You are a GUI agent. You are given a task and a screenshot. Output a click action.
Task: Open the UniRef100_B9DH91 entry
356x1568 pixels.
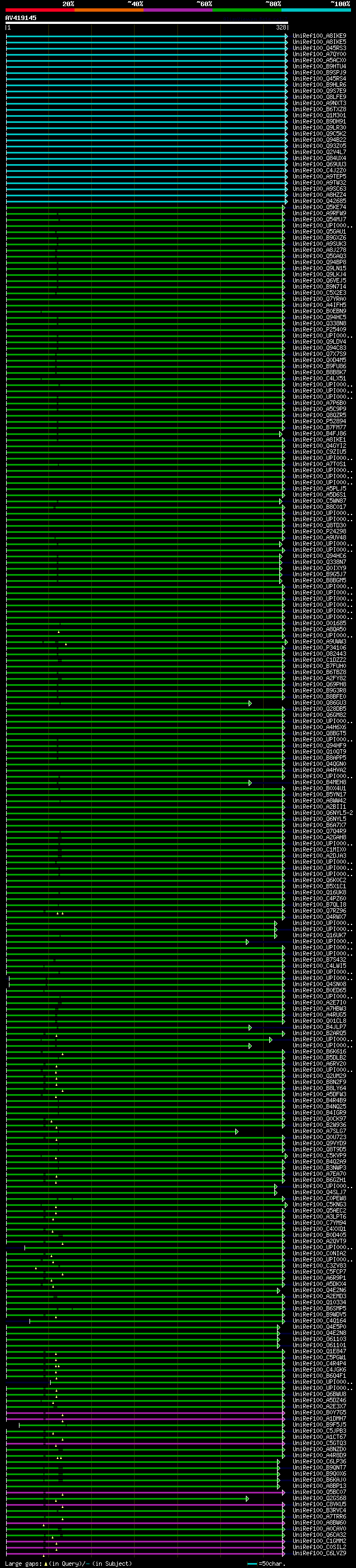click(319, 121)
